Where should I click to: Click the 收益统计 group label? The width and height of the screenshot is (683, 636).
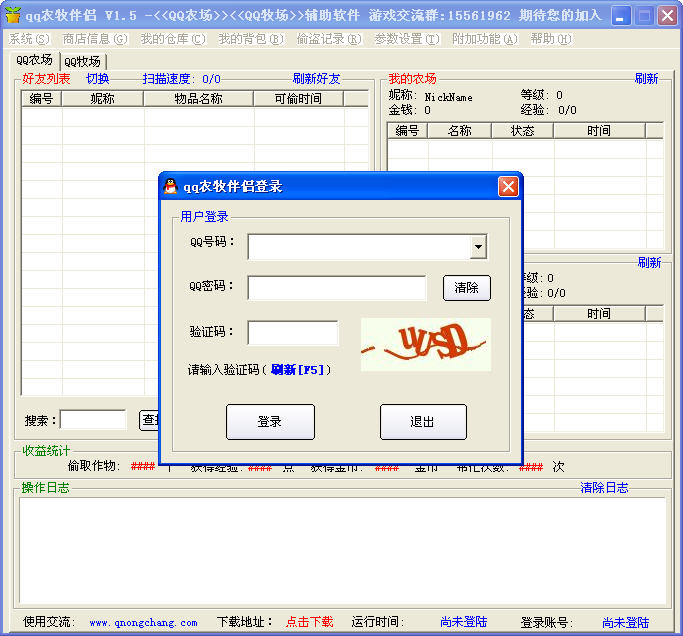pyautogui.click(x=46, y=450)
